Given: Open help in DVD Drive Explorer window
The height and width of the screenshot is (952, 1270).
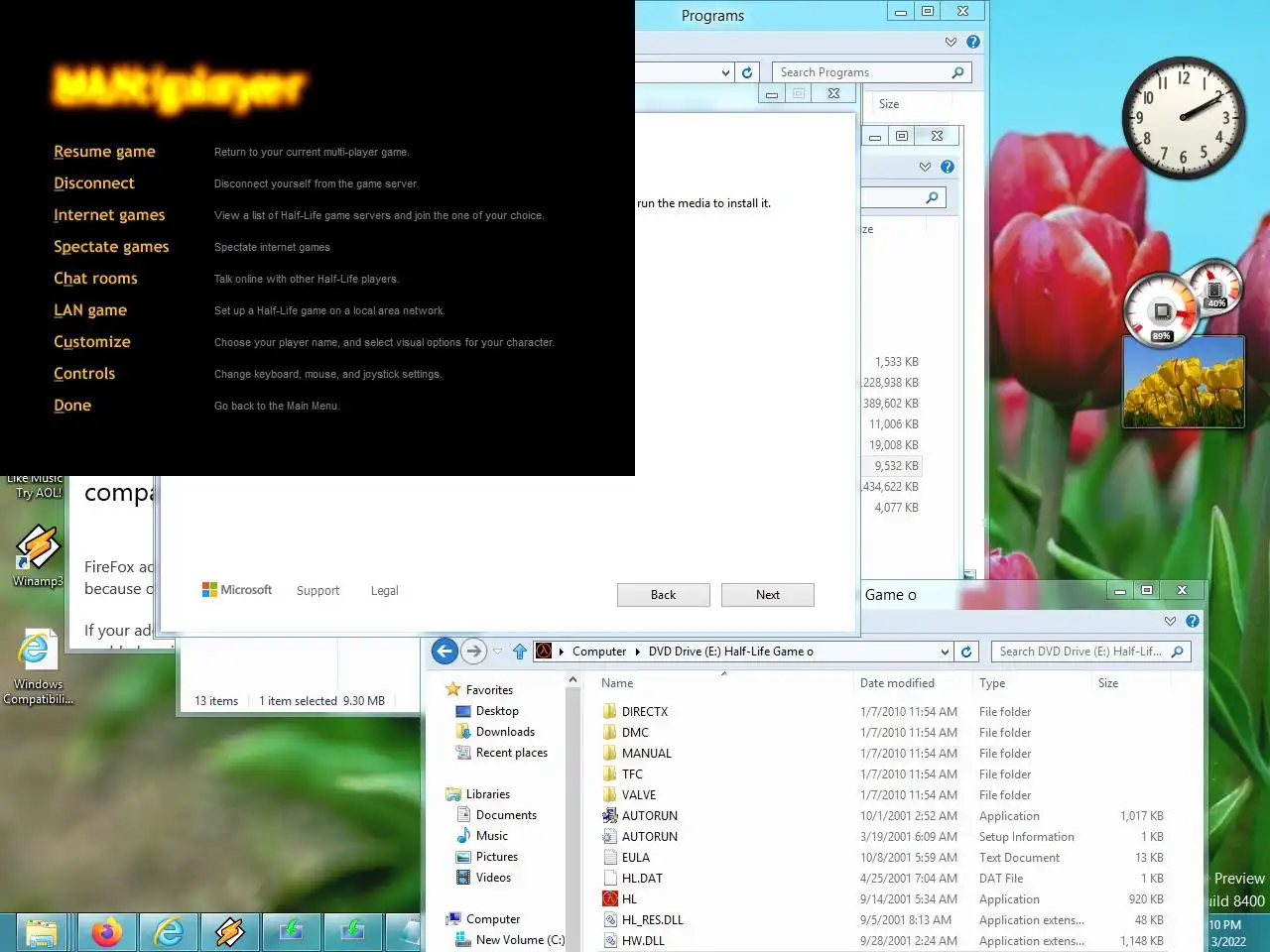Looking at the screenshot, I should [1193, 621].
